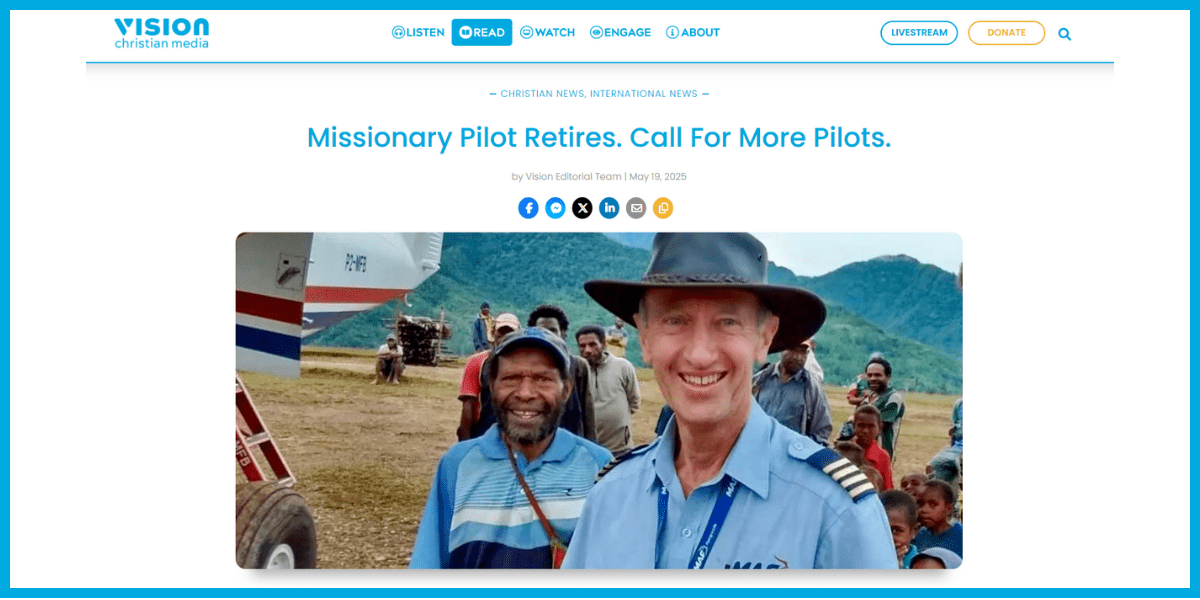Click the Donate button

click(x=1006, y=33)
